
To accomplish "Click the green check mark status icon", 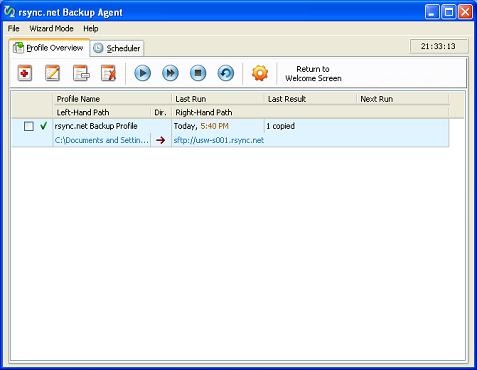I will tap(44, 126).
